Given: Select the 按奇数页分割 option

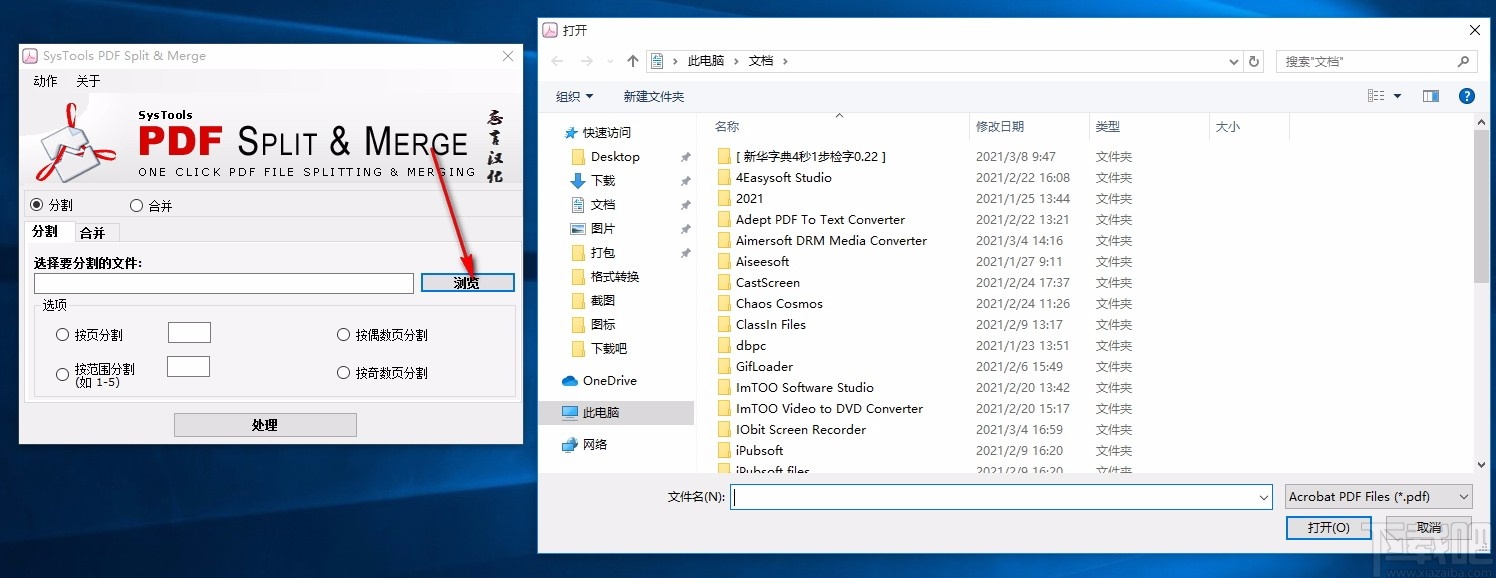Looking at the screenshot, I should [x=343, y=372].
